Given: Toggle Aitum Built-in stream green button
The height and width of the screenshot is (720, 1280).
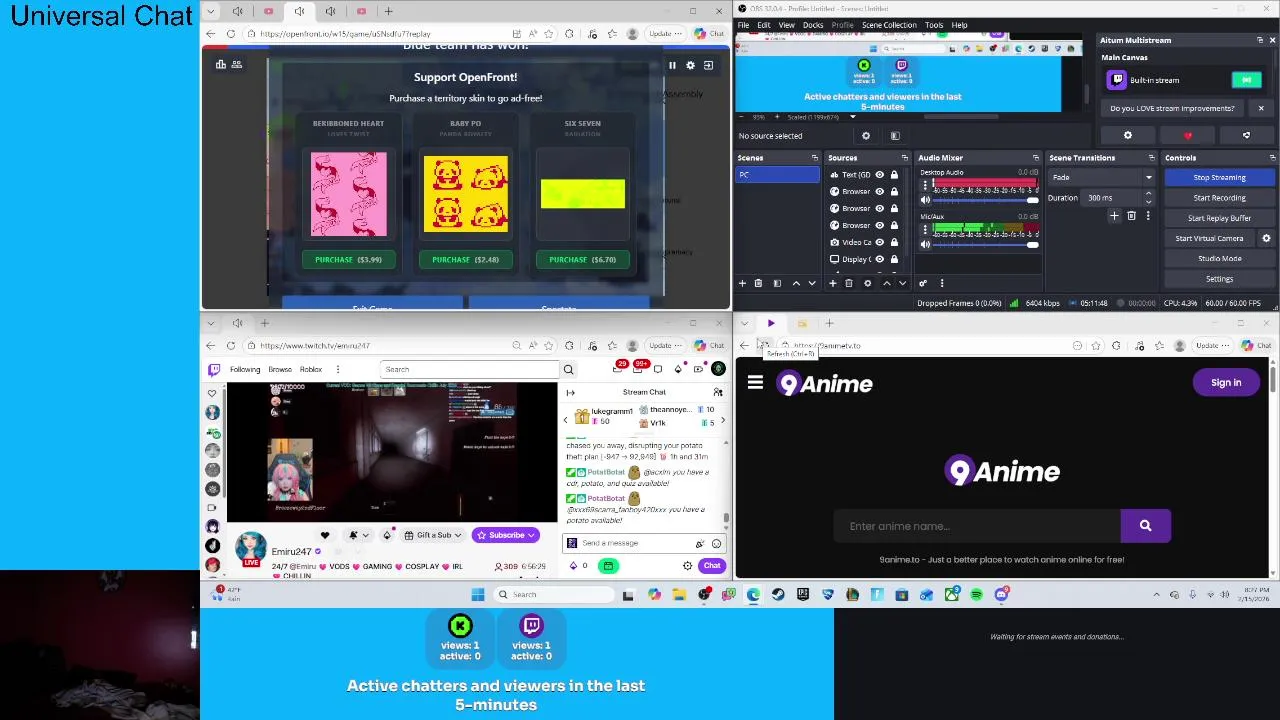Looking at the screenshot, I should click(1246, 80).
